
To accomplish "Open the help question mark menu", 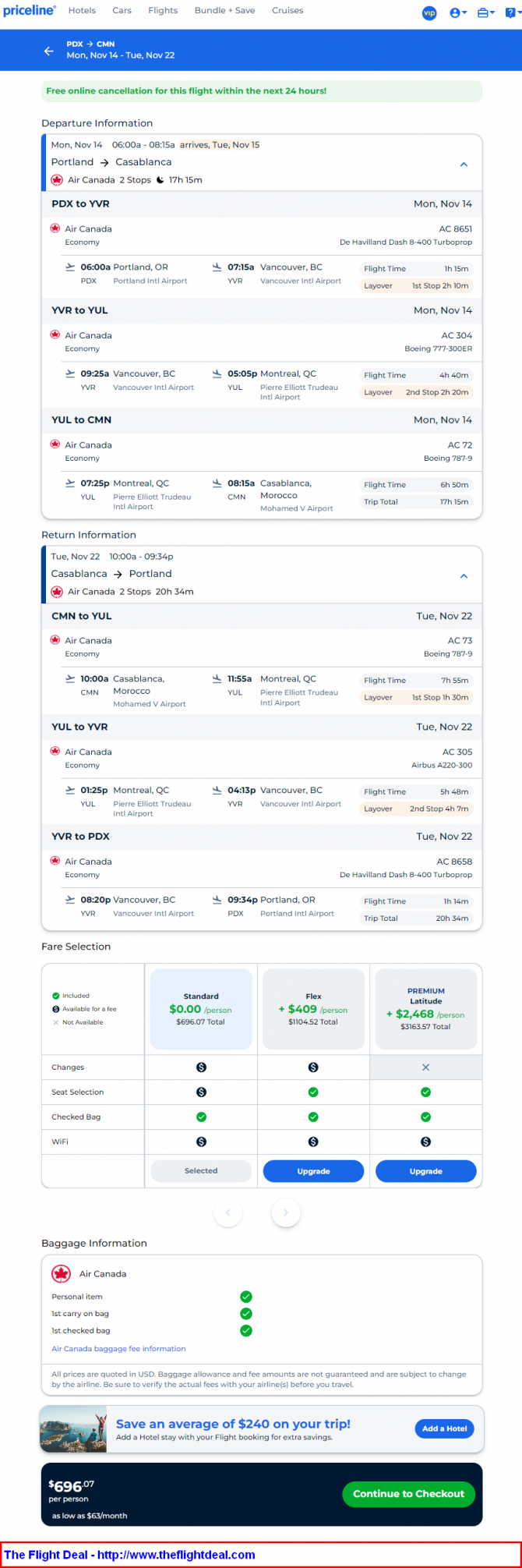I will point(511,12).
